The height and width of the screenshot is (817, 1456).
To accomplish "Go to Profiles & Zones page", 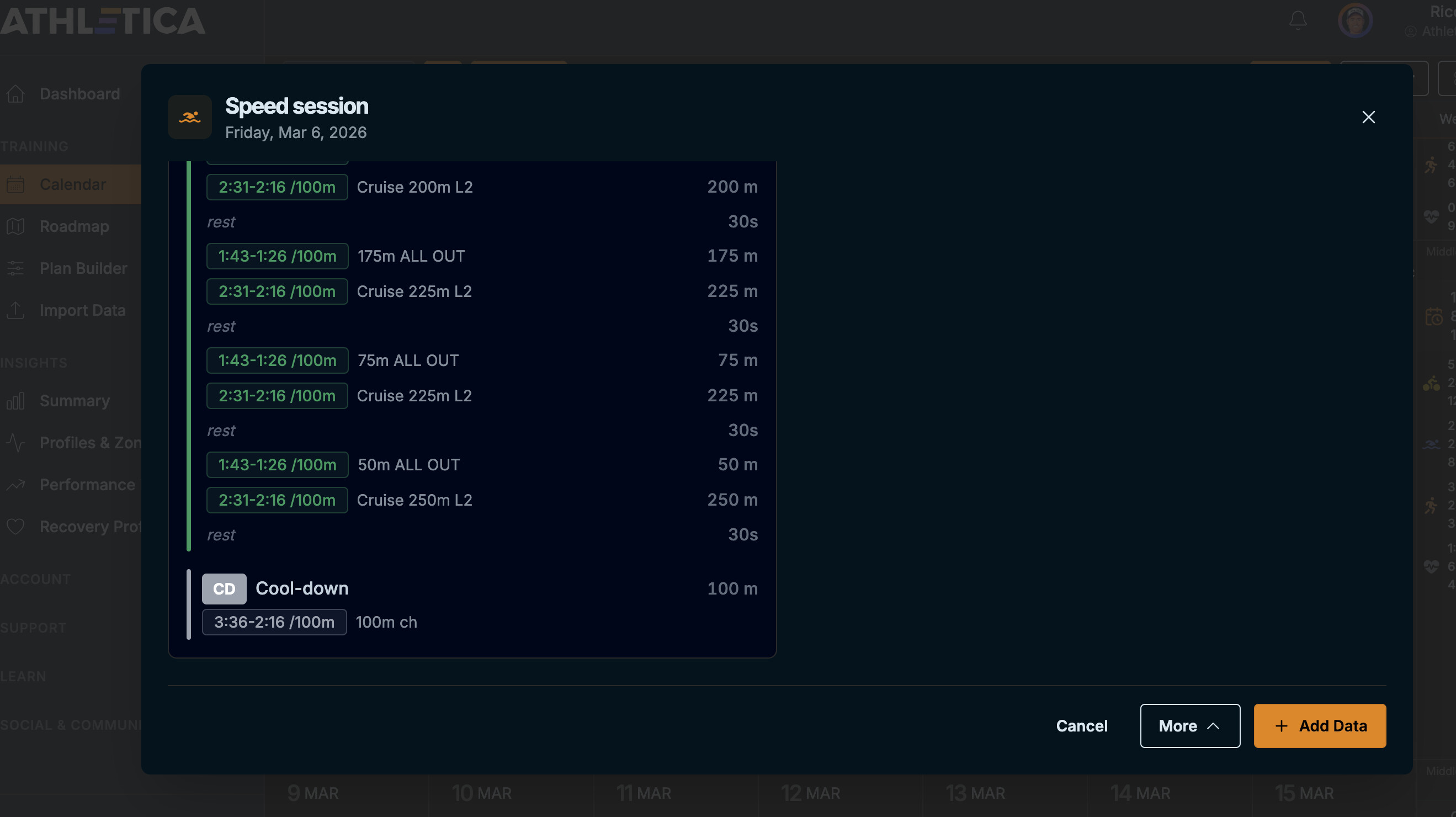I will (91, 443).
